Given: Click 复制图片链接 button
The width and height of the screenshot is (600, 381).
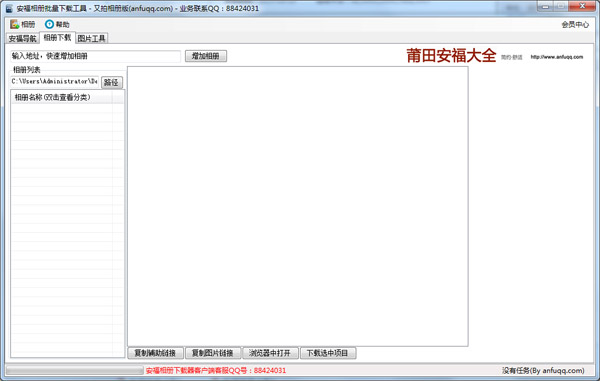Looking at the screenshot, I should point(213,353).
